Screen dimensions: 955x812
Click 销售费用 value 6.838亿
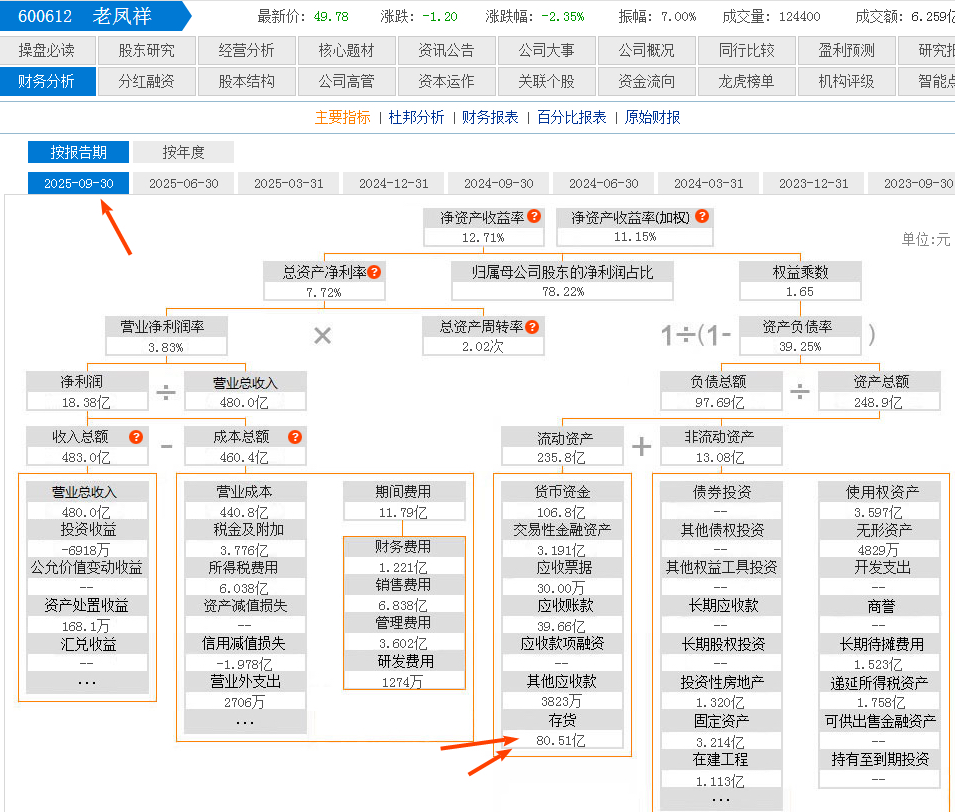point(403,605)
